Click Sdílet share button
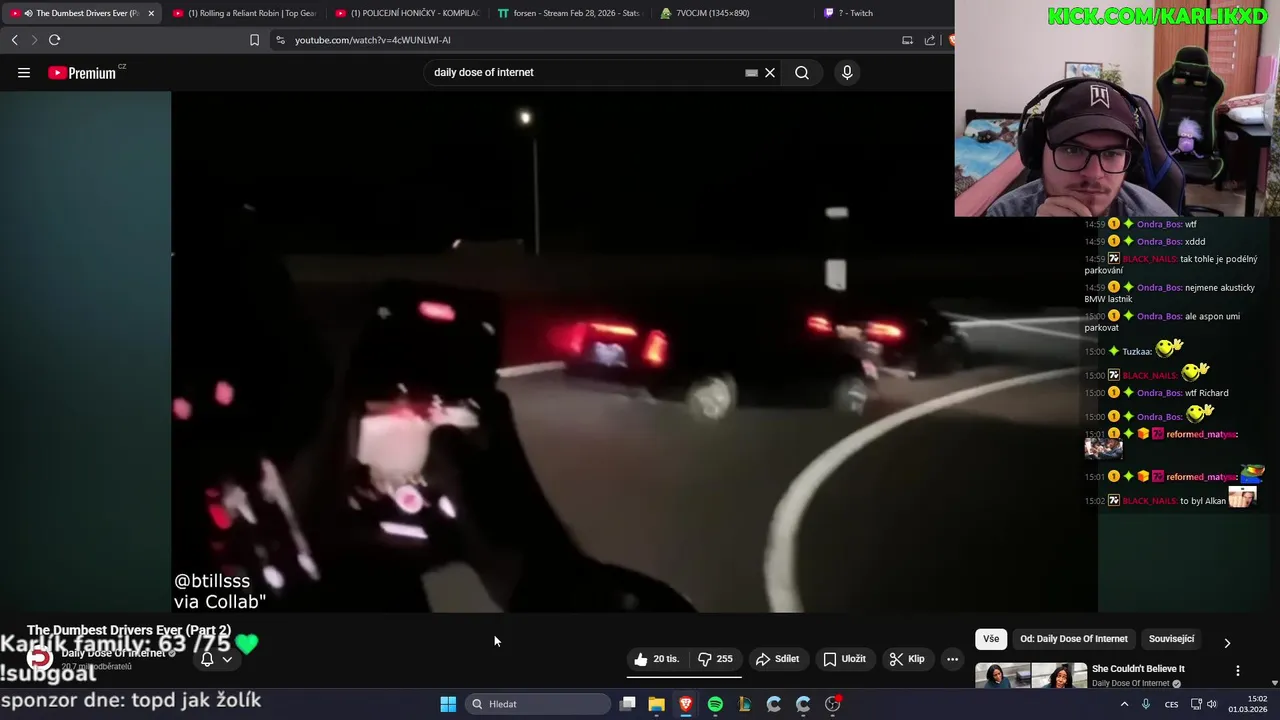The height and width of the screenshot is (720, 1280). (777, 659)
